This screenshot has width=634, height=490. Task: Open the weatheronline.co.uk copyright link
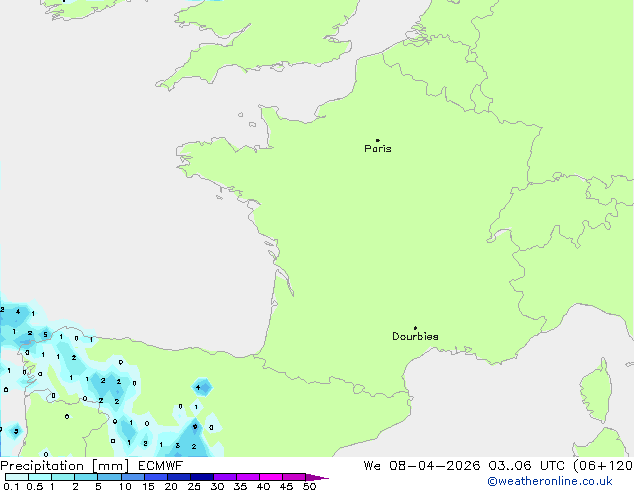(x=550, y=481)
